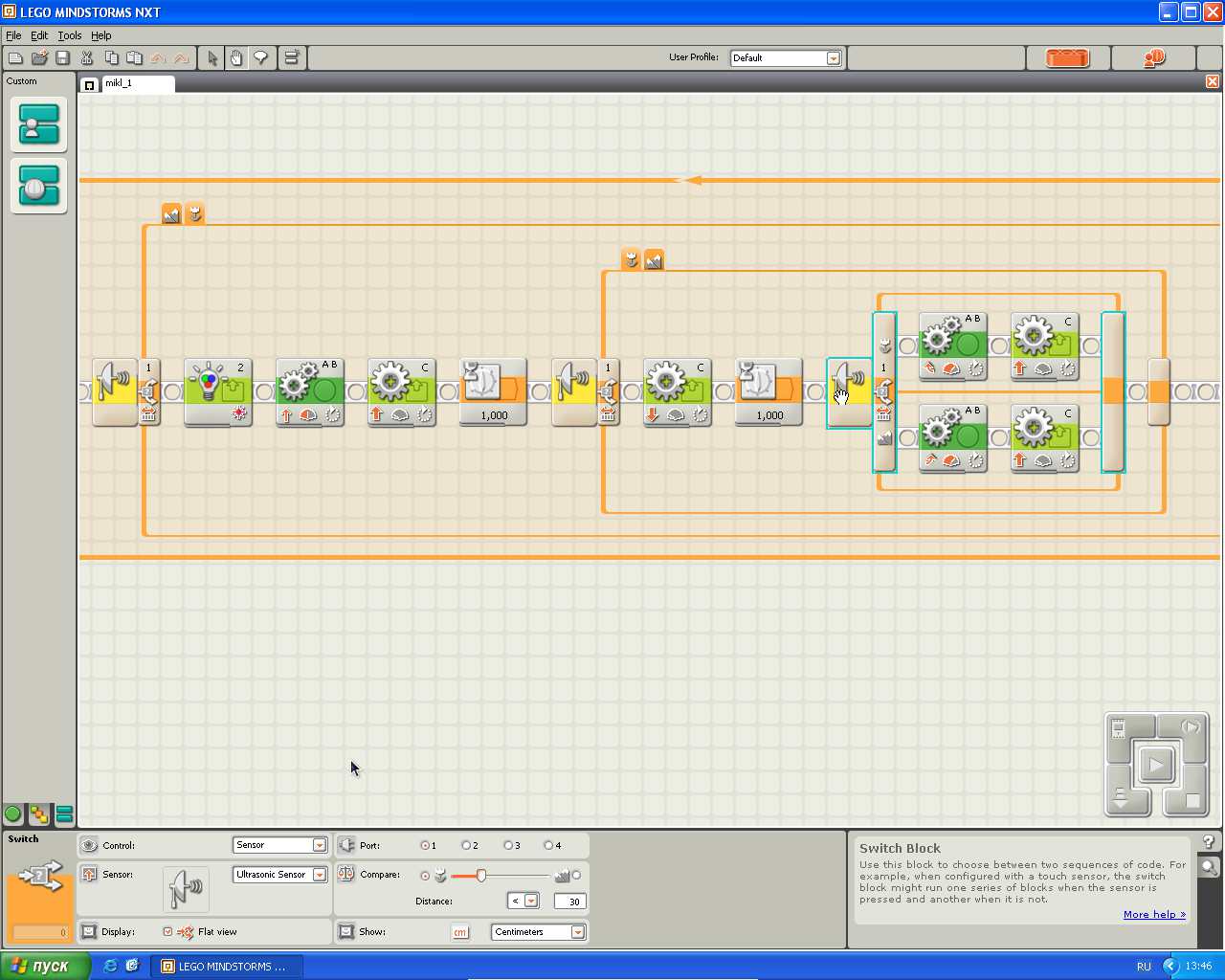
Task: Expand the Ultrasonic Sensor dropdown
Action: click(x=319, y=875)
